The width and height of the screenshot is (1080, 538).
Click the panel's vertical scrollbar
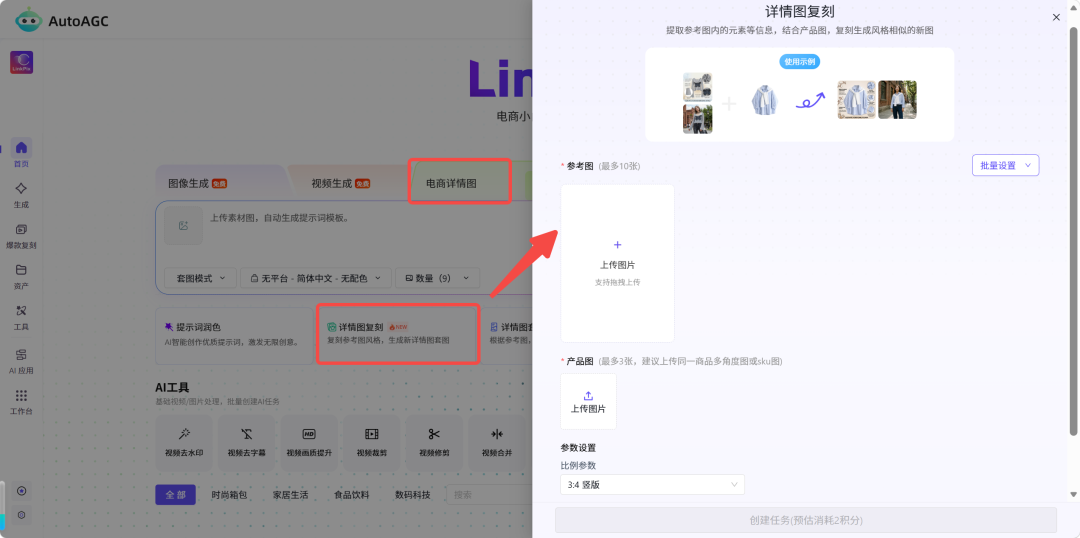click(x=1073, y=231)
